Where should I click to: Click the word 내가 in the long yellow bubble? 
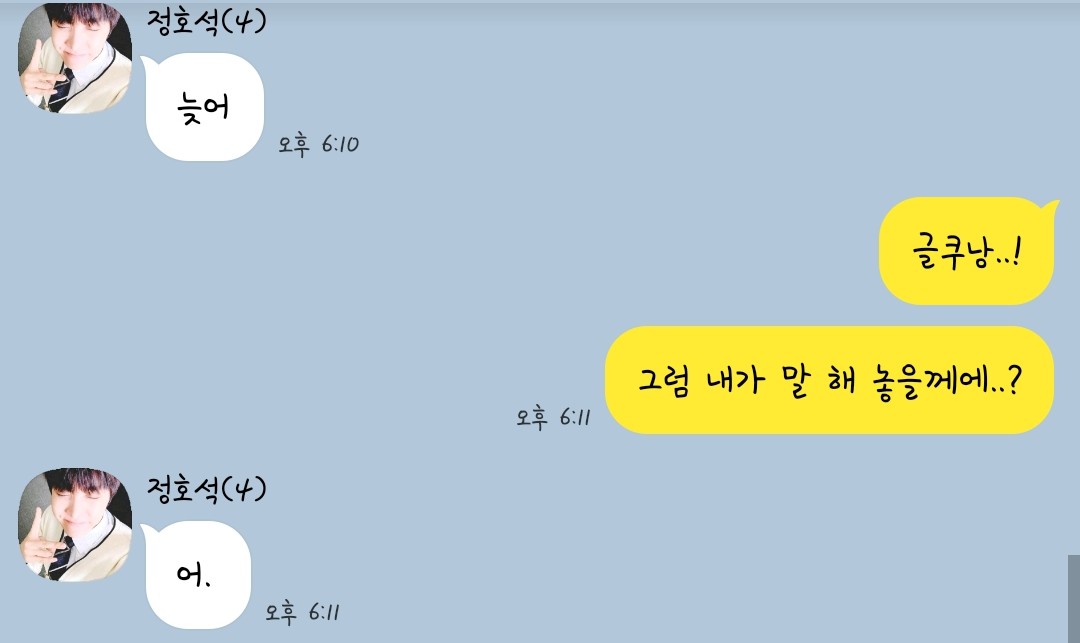pyautogui.click(x=736, y=380)
